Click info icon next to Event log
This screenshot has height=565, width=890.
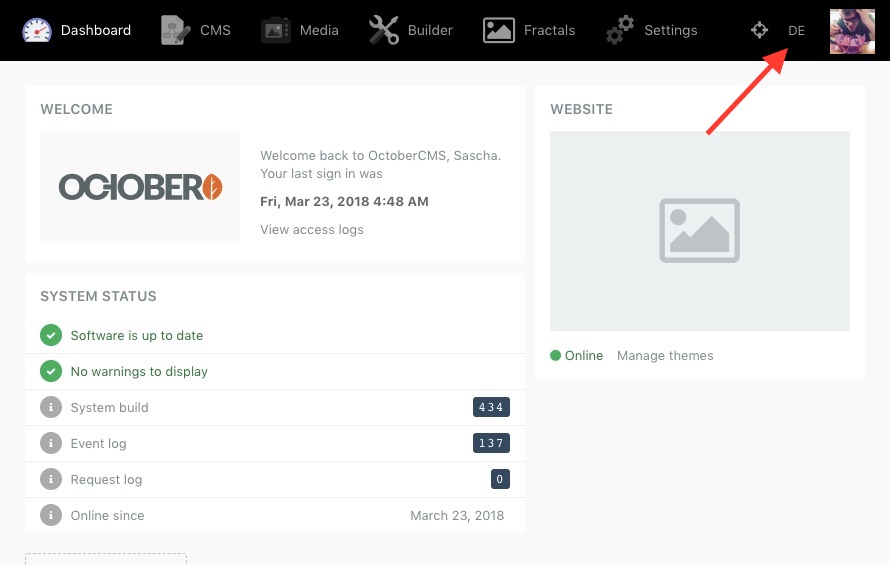point(51,443)
